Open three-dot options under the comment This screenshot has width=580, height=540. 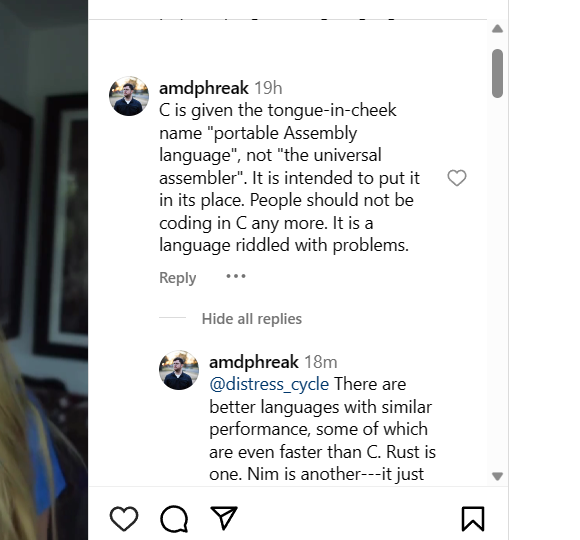click(x=236, y=276)
